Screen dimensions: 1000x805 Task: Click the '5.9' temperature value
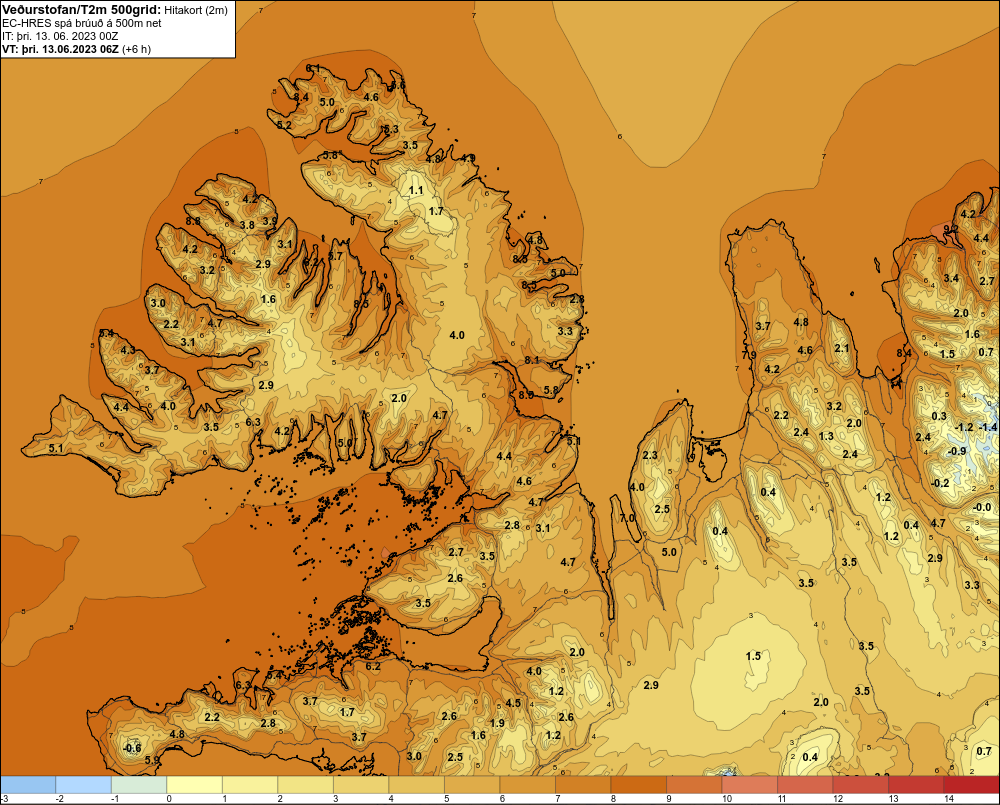[x=152, y=760]
